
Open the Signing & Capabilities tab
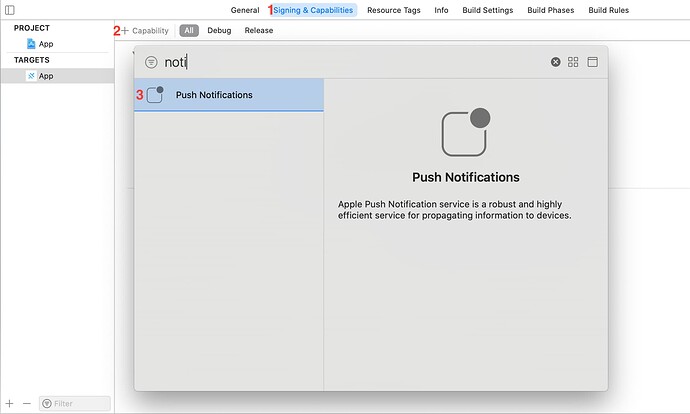(313, 10)
